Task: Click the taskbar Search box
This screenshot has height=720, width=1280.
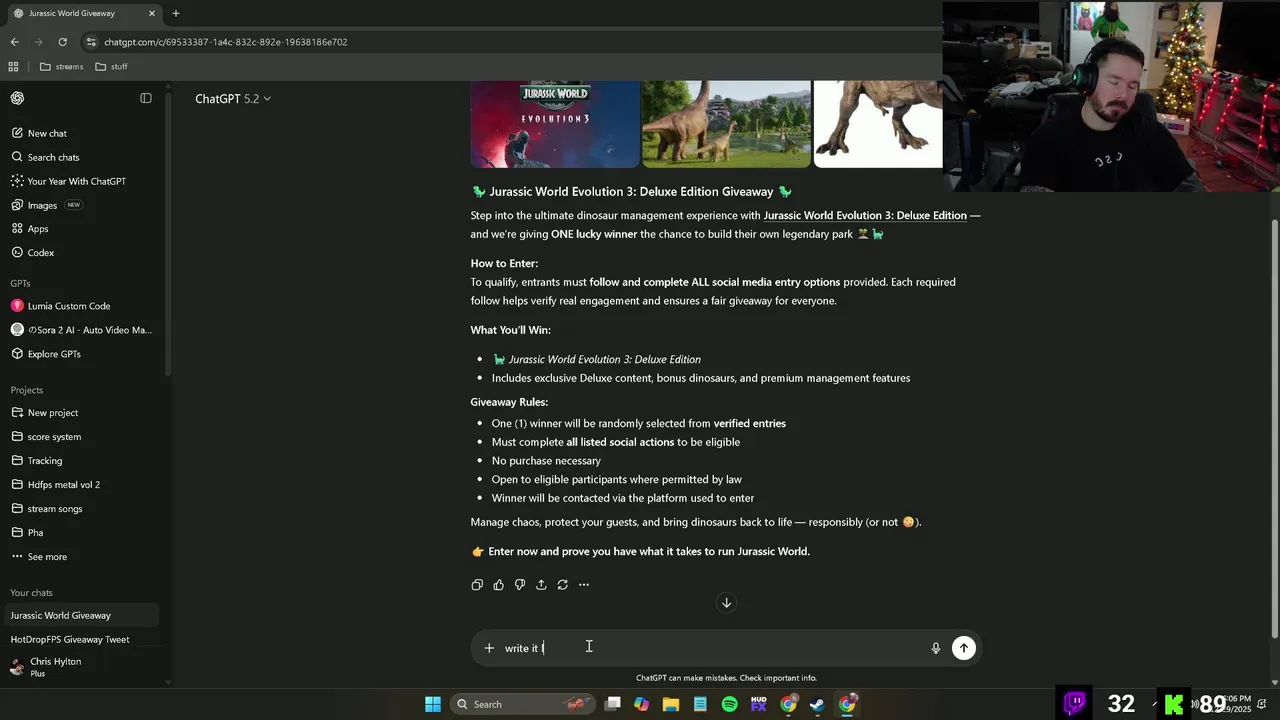Action: 524,704
